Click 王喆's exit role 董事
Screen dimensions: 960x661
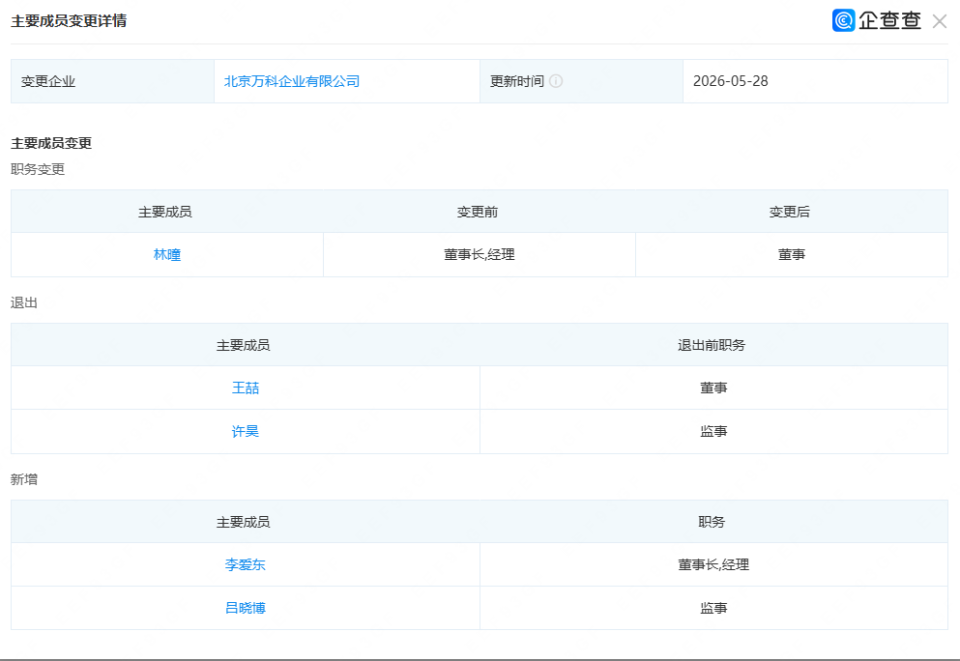tap(714, 388)
